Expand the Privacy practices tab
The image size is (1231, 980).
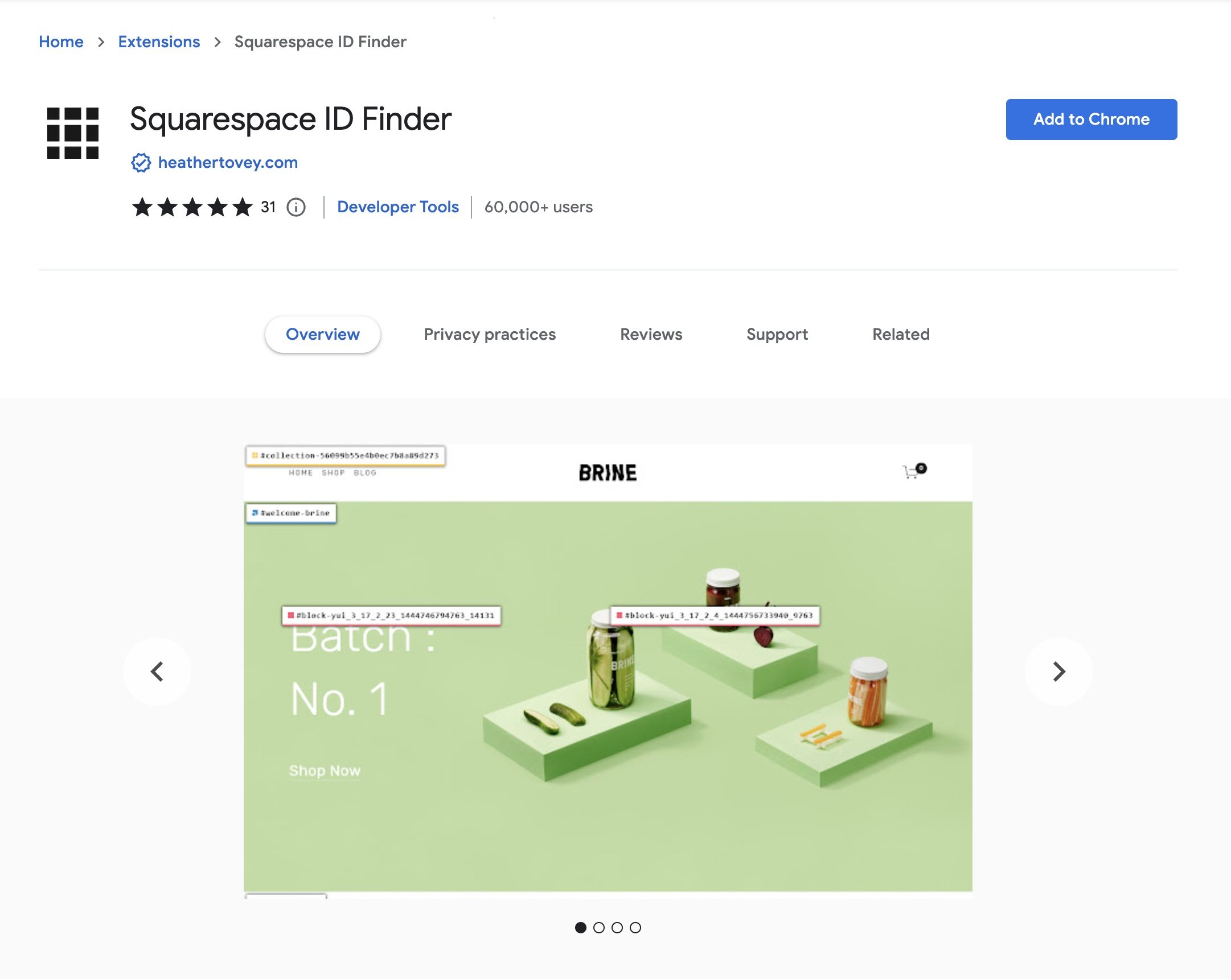pos(489,334)
